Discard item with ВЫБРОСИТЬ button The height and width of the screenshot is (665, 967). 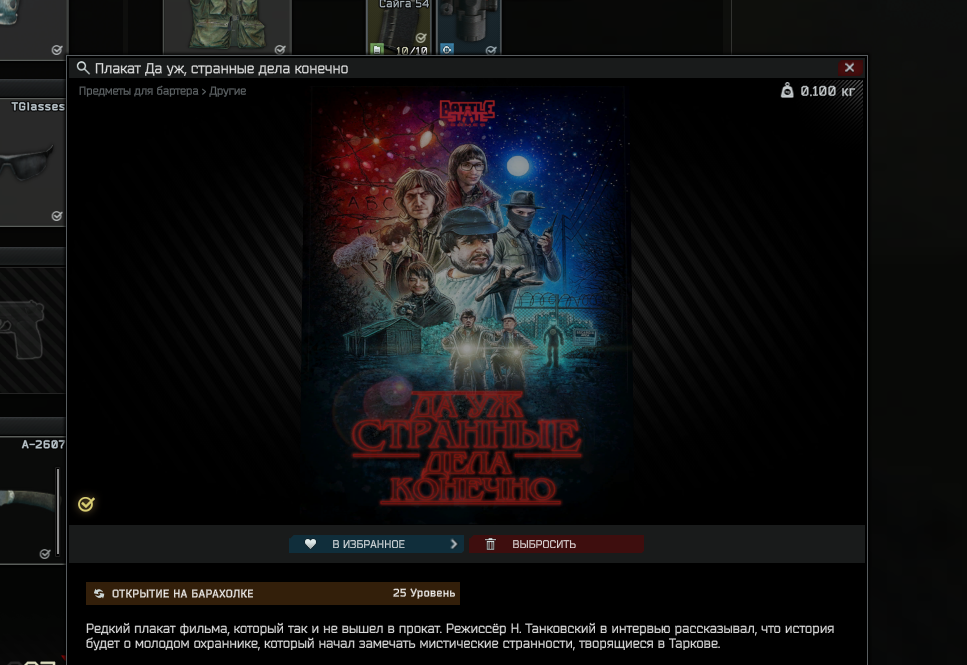(556, 544)
